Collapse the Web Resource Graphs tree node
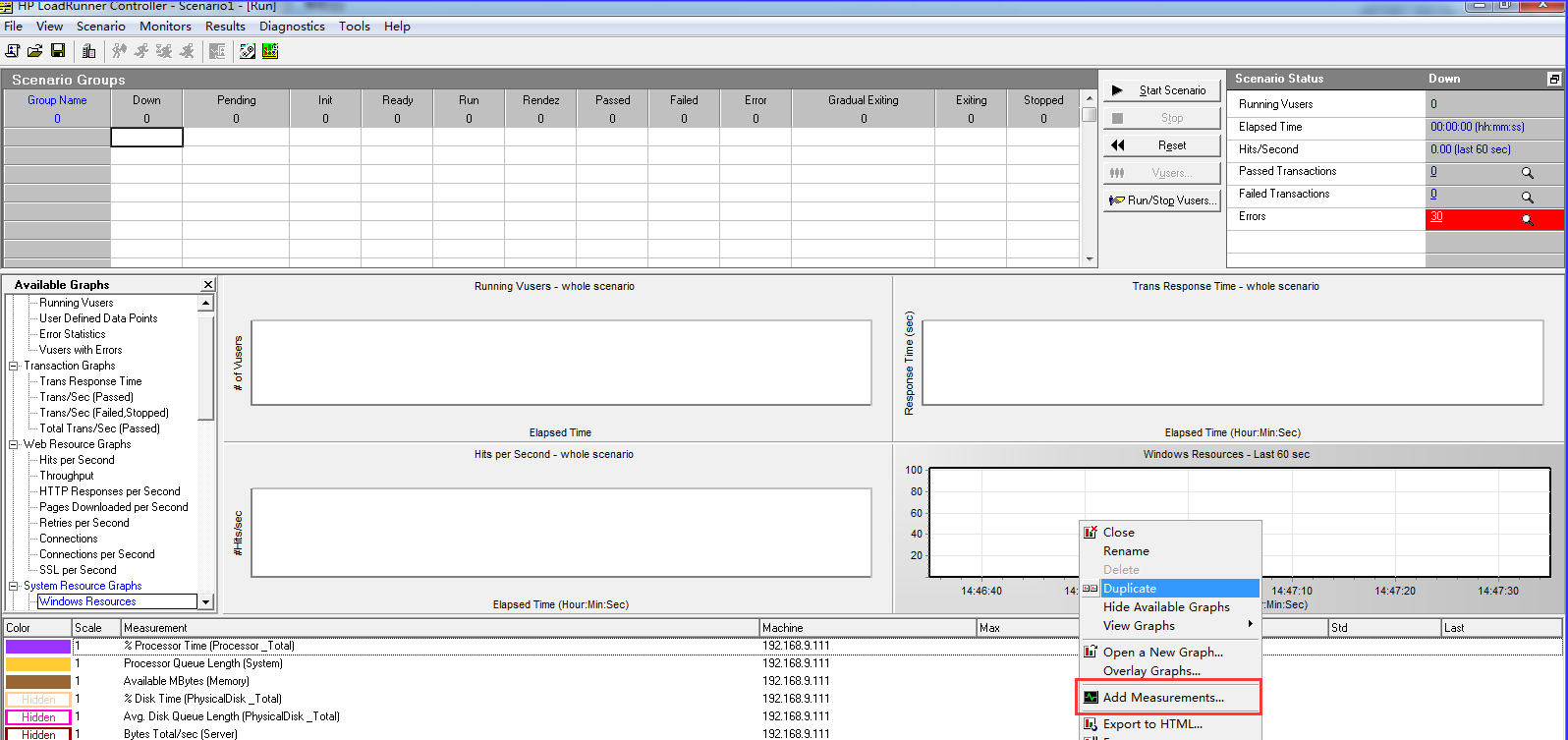The width and height of the screenshot is (1568, 740). click(14, 444)
